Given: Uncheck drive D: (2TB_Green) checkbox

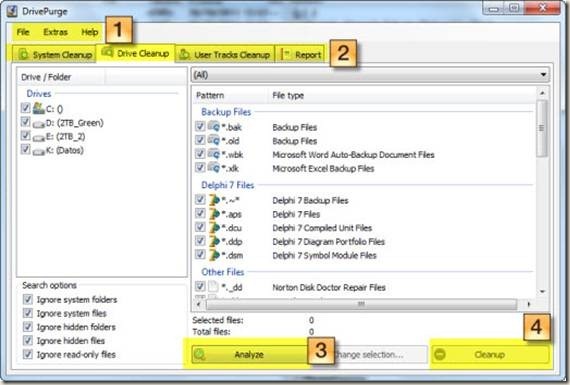Looking at the screenshot, I should pyautogui.click(x=25, y=121).
